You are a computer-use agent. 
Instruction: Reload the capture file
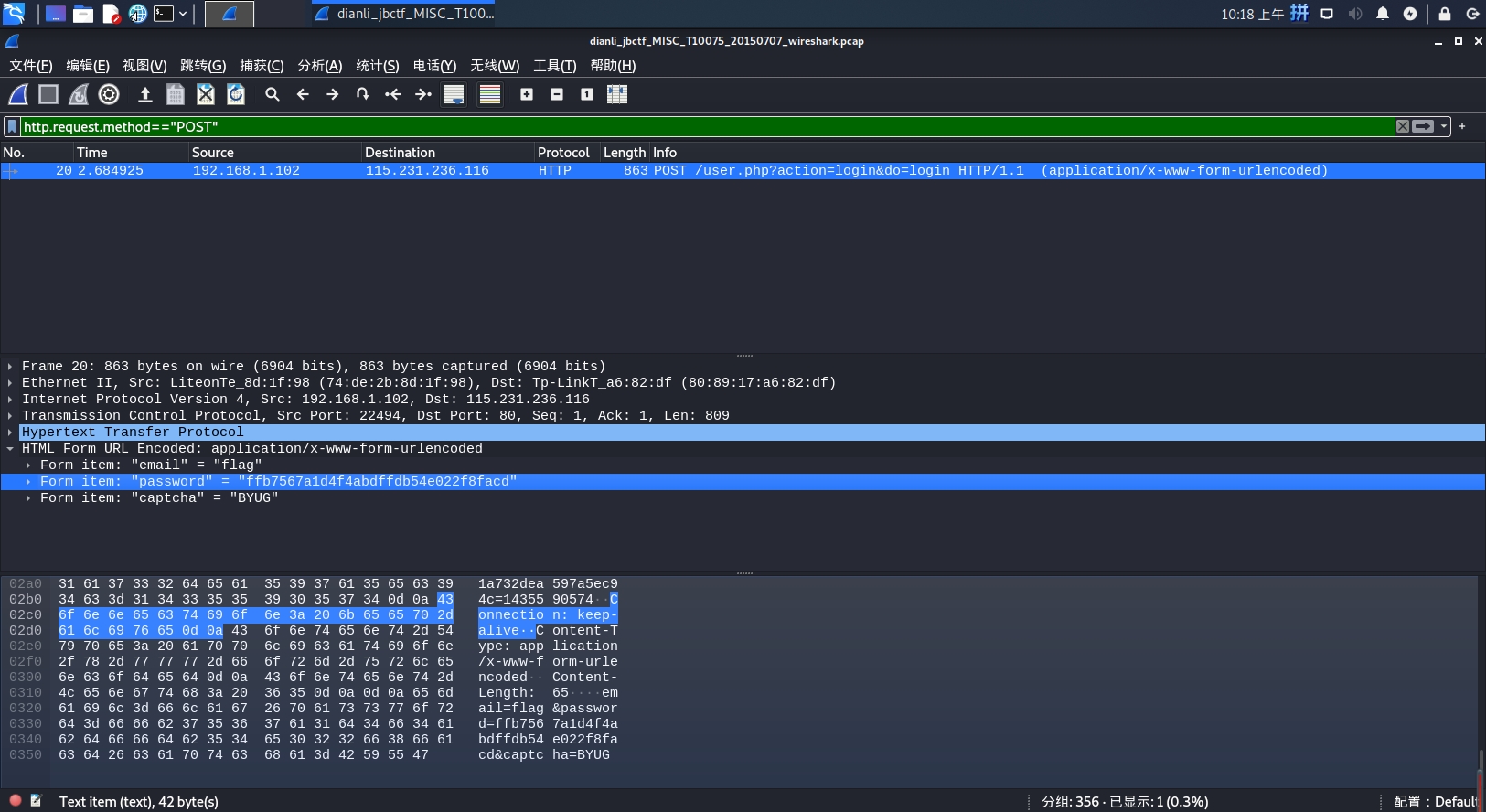tap(236, 94)
